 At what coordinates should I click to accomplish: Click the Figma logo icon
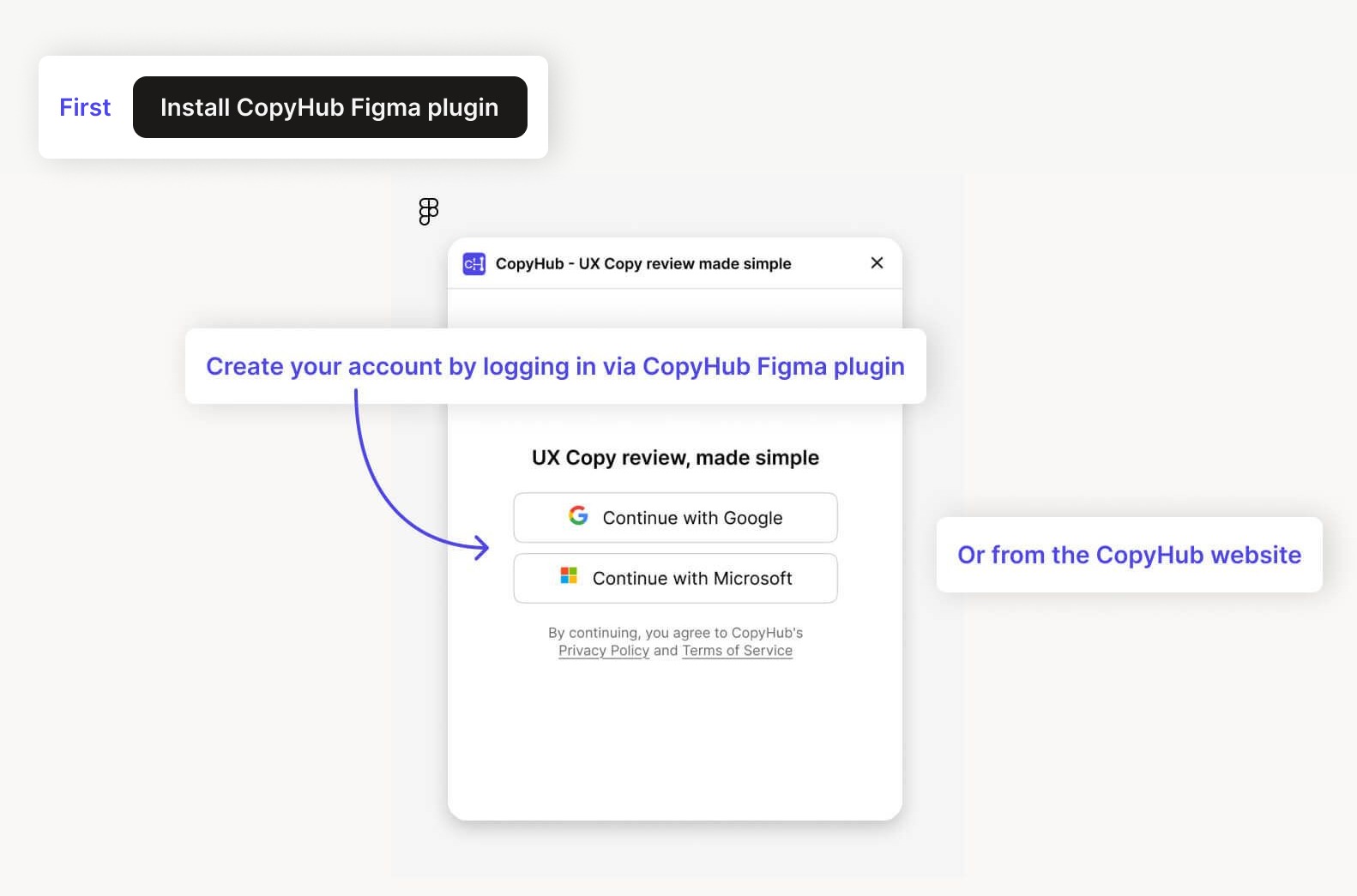(x=429, y=211)
